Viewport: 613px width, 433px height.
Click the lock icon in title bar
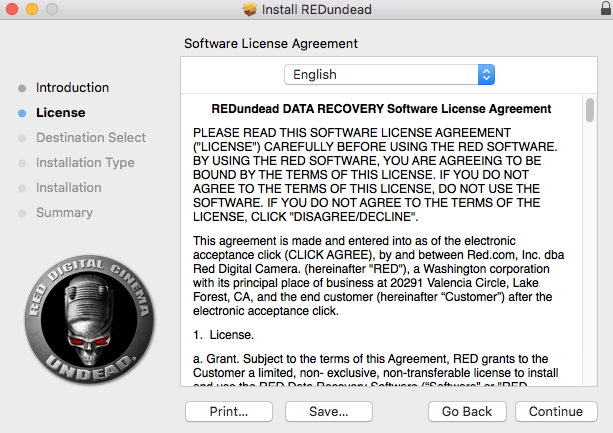(606, 8)
